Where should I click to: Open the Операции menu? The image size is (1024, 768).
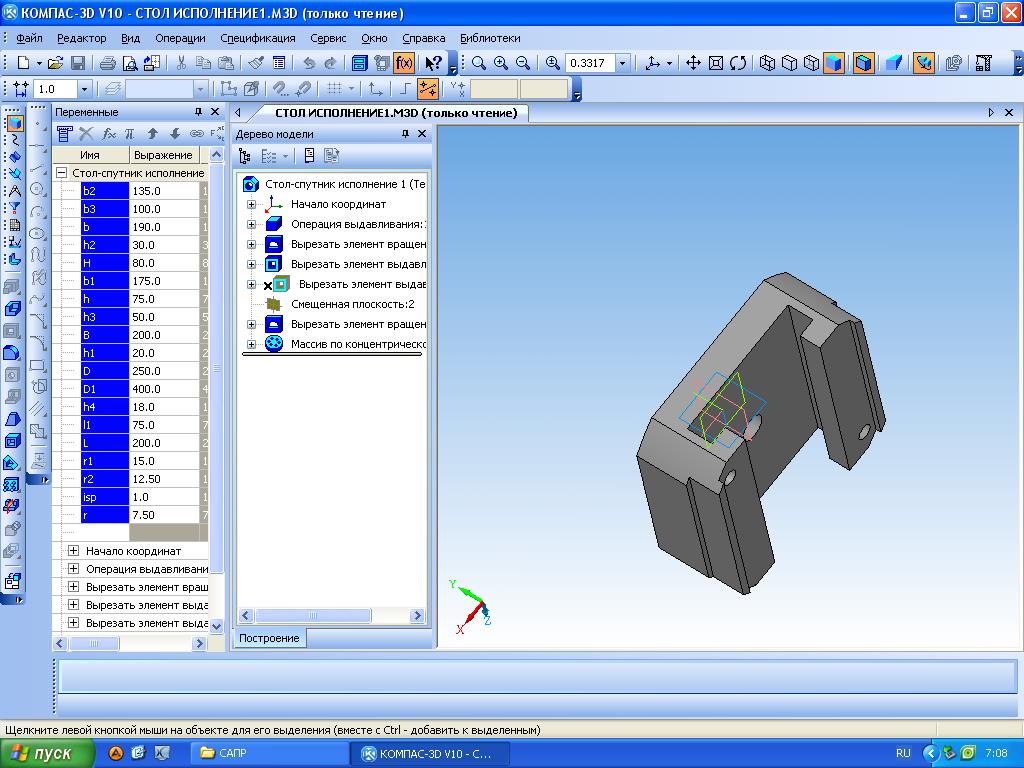pyautogui.click(x=180, y=38)
